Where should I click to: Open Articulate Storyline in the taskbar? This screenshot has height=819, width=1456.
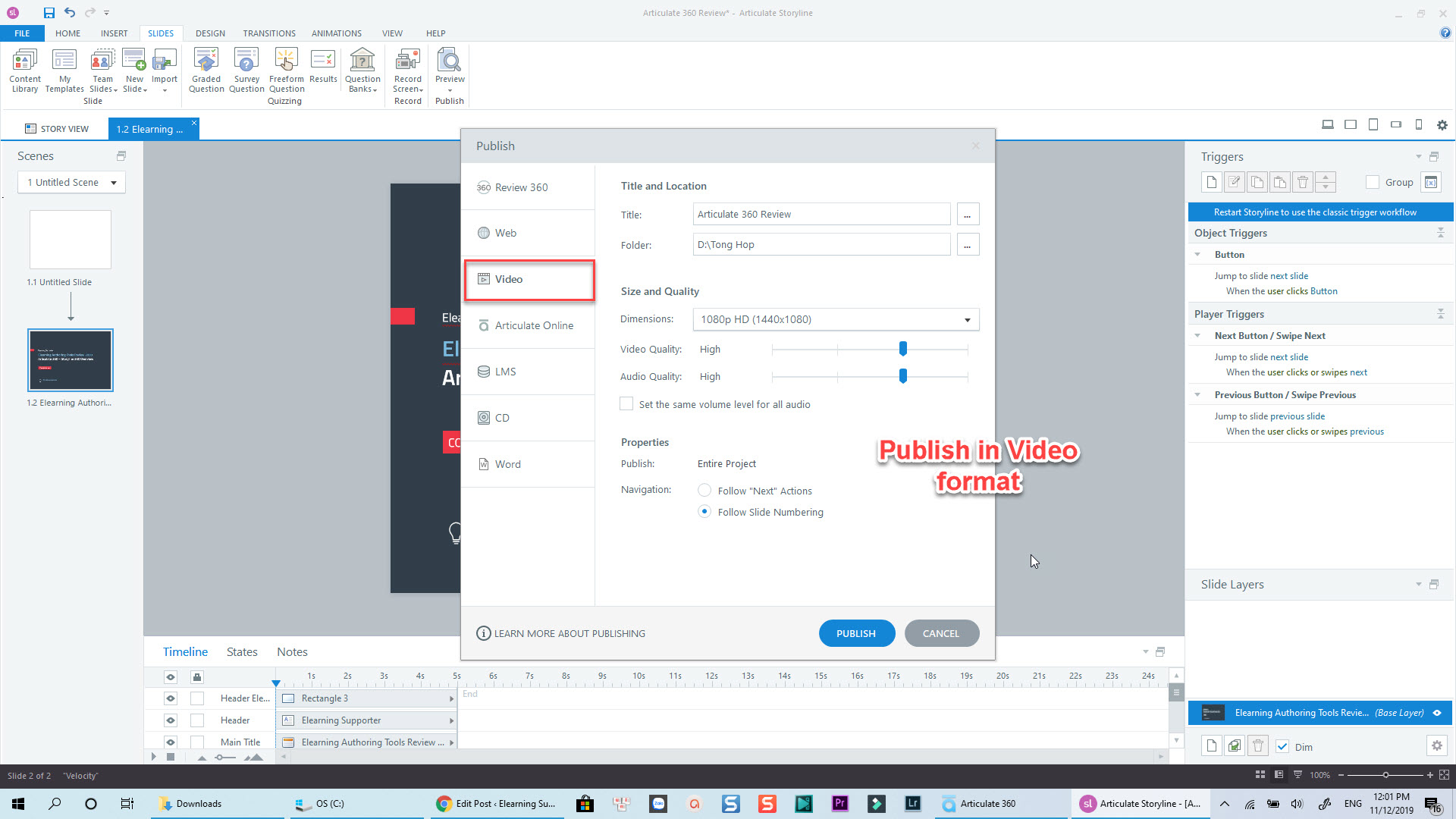[1140, 804]
